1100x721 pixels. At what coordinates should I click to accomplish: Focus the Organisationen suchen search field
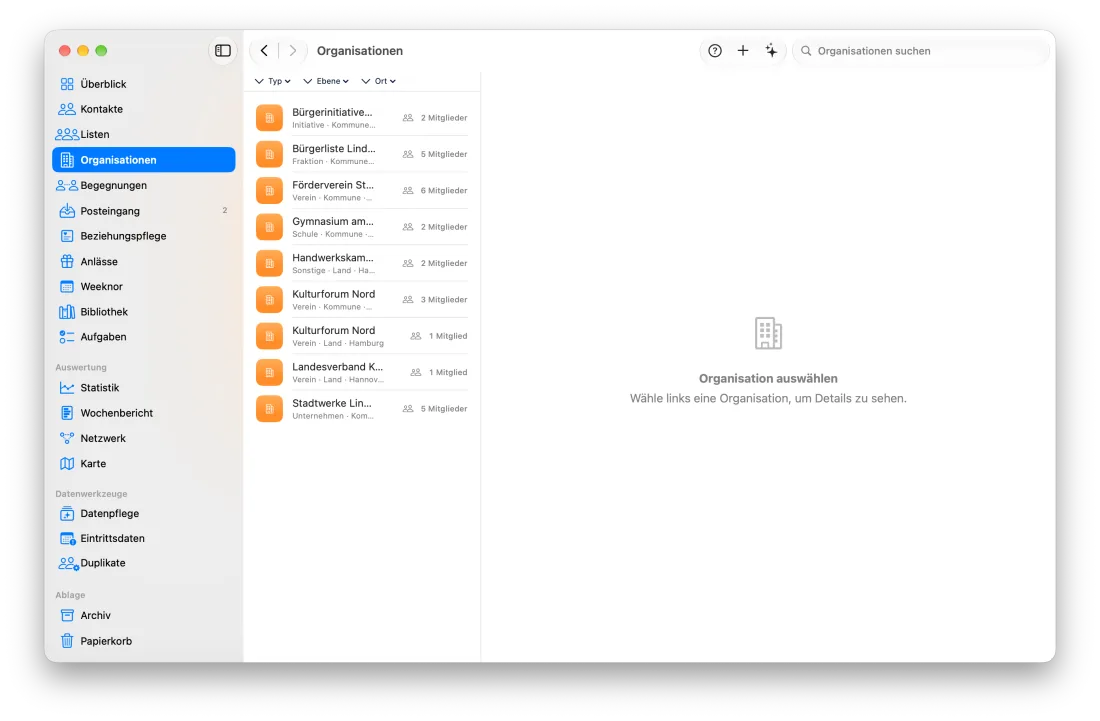(920, 50)
